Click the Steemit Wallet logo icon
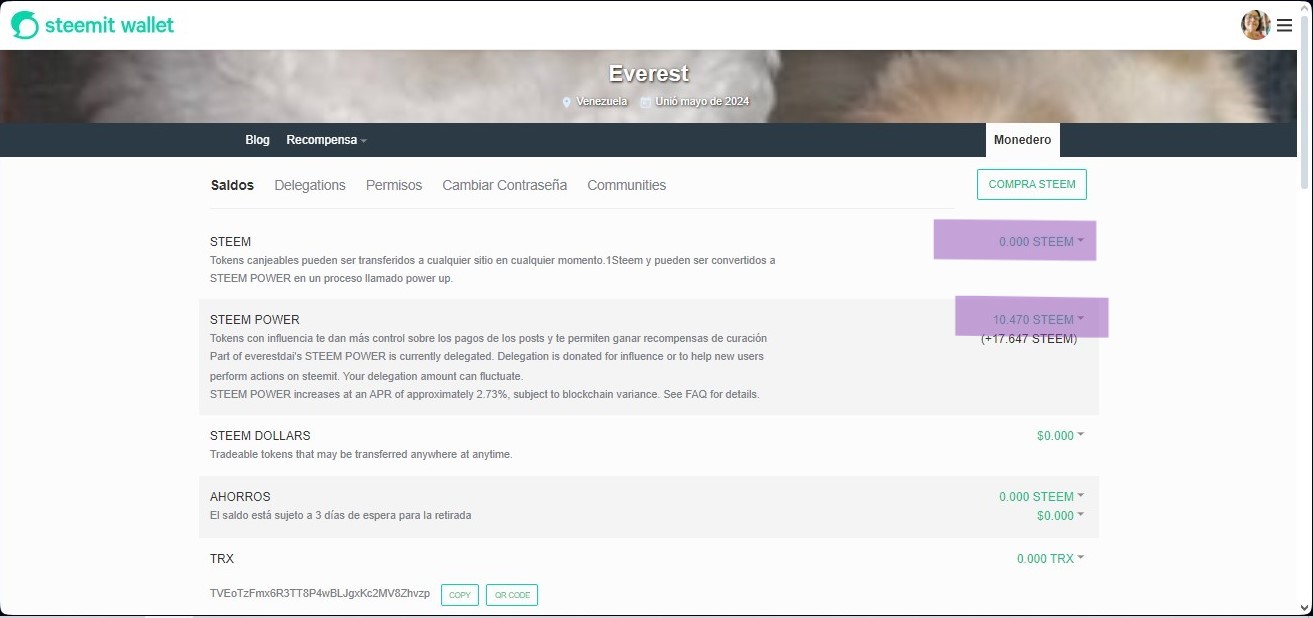This screenshot has width=1313, height=618. pos(25,25)
